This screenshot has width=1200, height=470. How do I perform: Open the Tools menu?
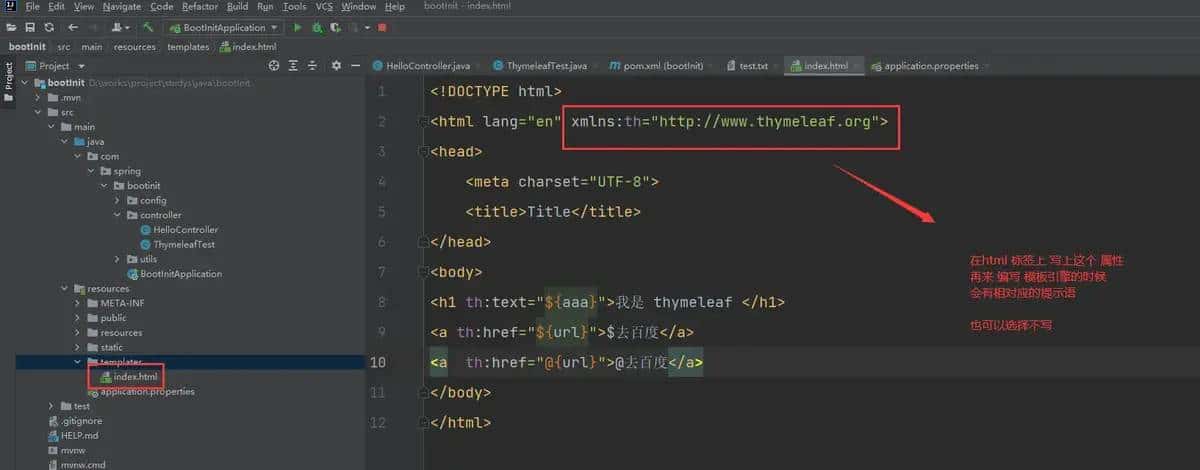pyautogui.click(x=295, y=7)
